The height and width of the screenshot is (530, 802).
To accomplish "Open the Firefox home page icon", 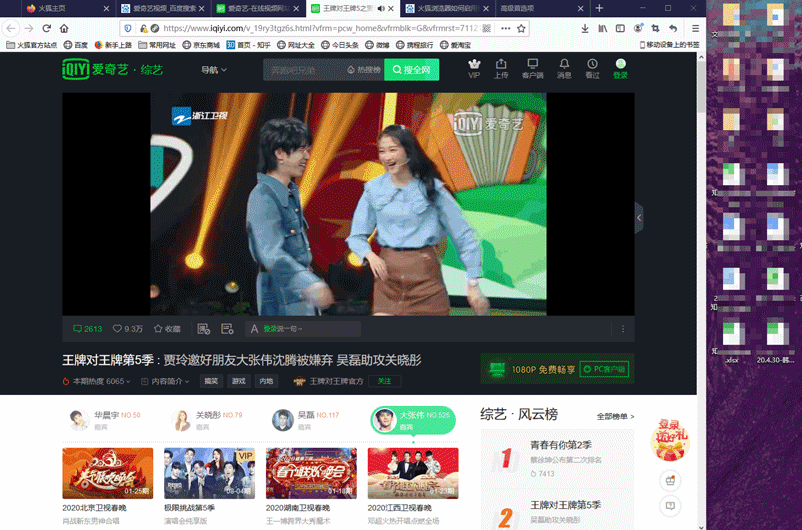I will tap(64, 29).
